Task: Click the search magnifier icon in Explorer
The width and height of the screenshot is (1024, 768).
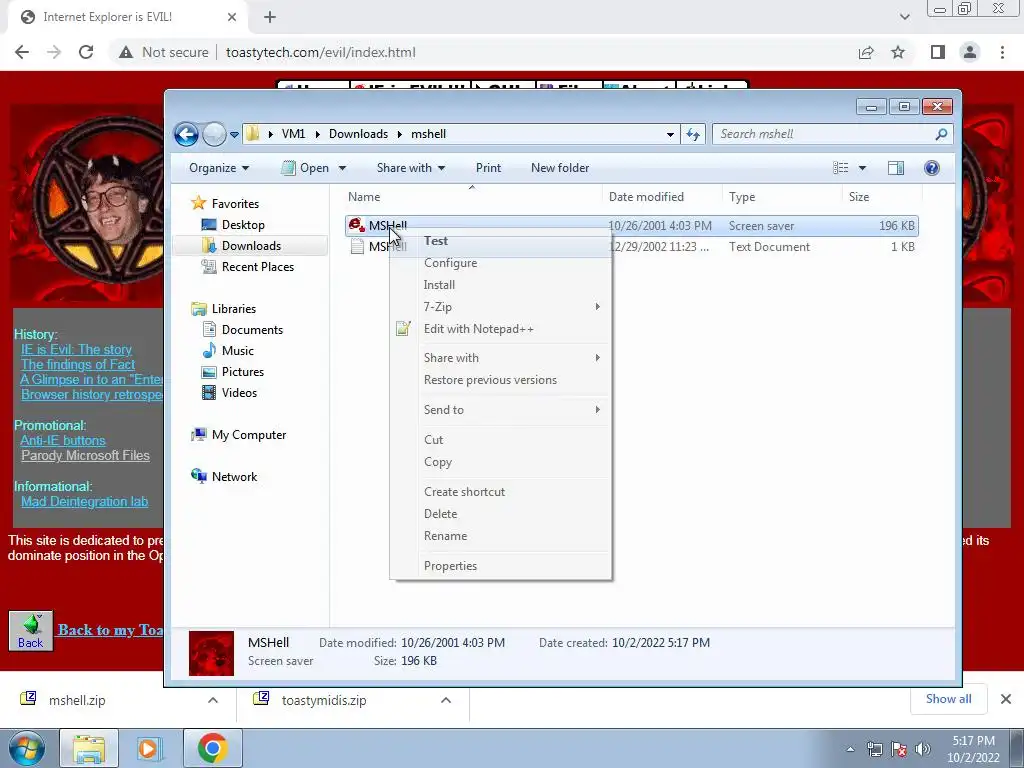Action: pos(941,135)
